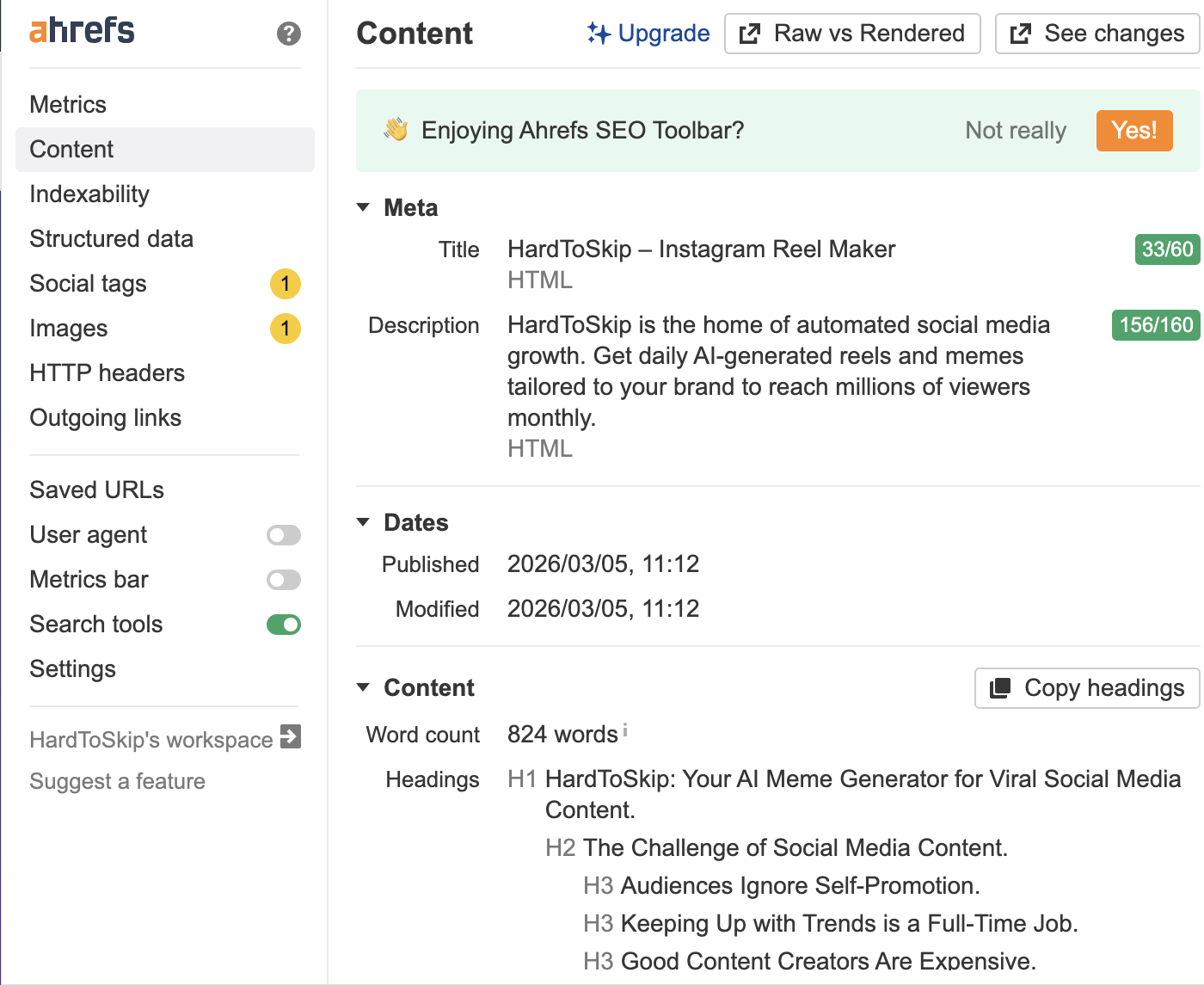The height and width of the screenshot is (985, 1204).
Task: Click the info icon next to word count
Action: (624, 729)
